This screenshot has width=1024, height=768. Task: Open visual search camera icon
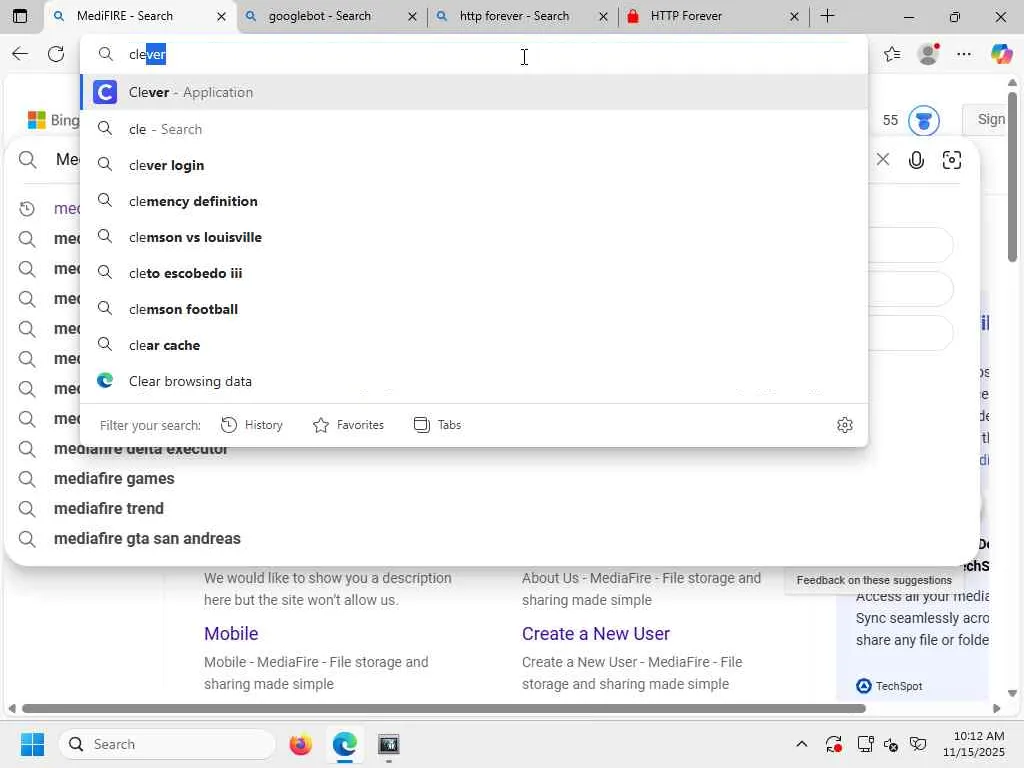coord(952,160)
